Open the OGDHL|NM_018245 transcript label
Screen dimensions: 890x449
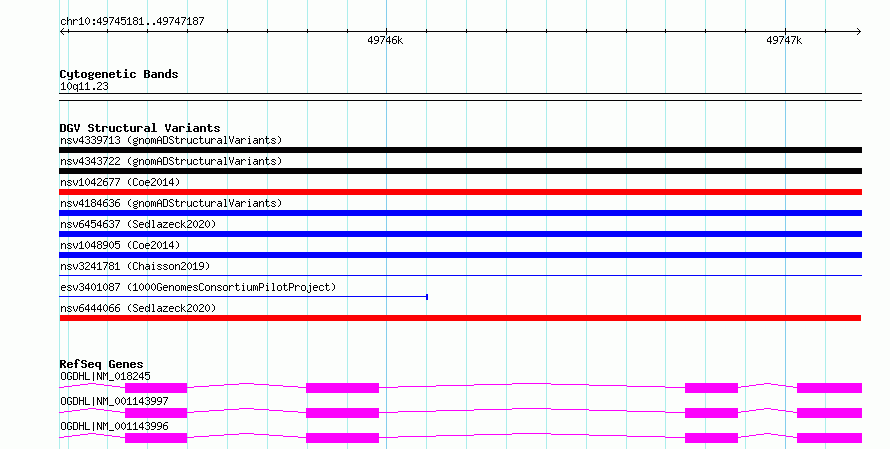pos(105,376)
